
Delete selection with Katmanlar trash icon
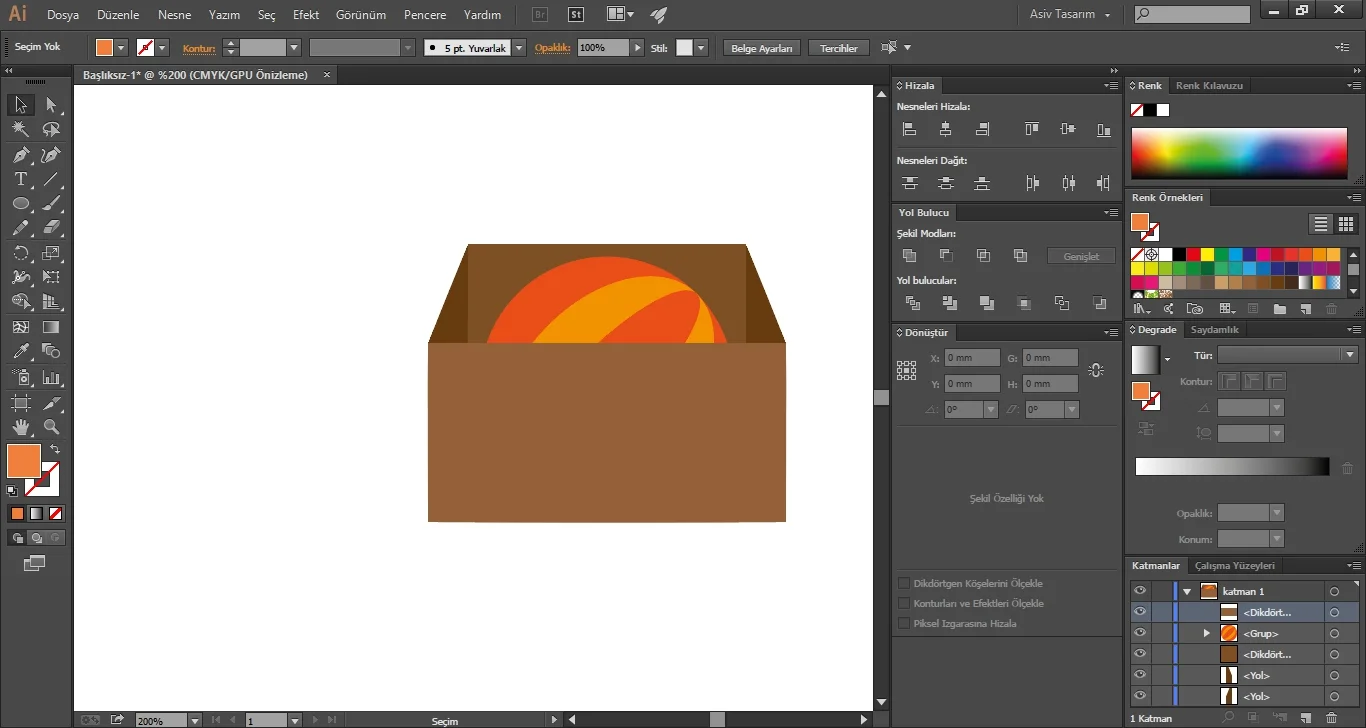pyautogui.click(x=1331, y=718)
